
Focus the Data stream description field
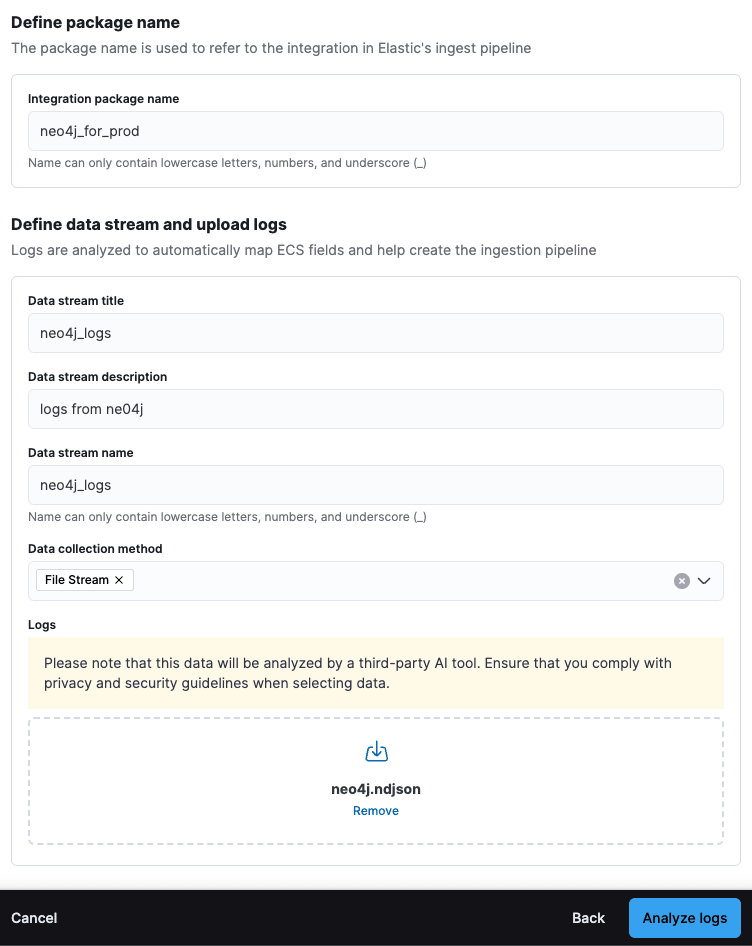click(x=376, y=408)
